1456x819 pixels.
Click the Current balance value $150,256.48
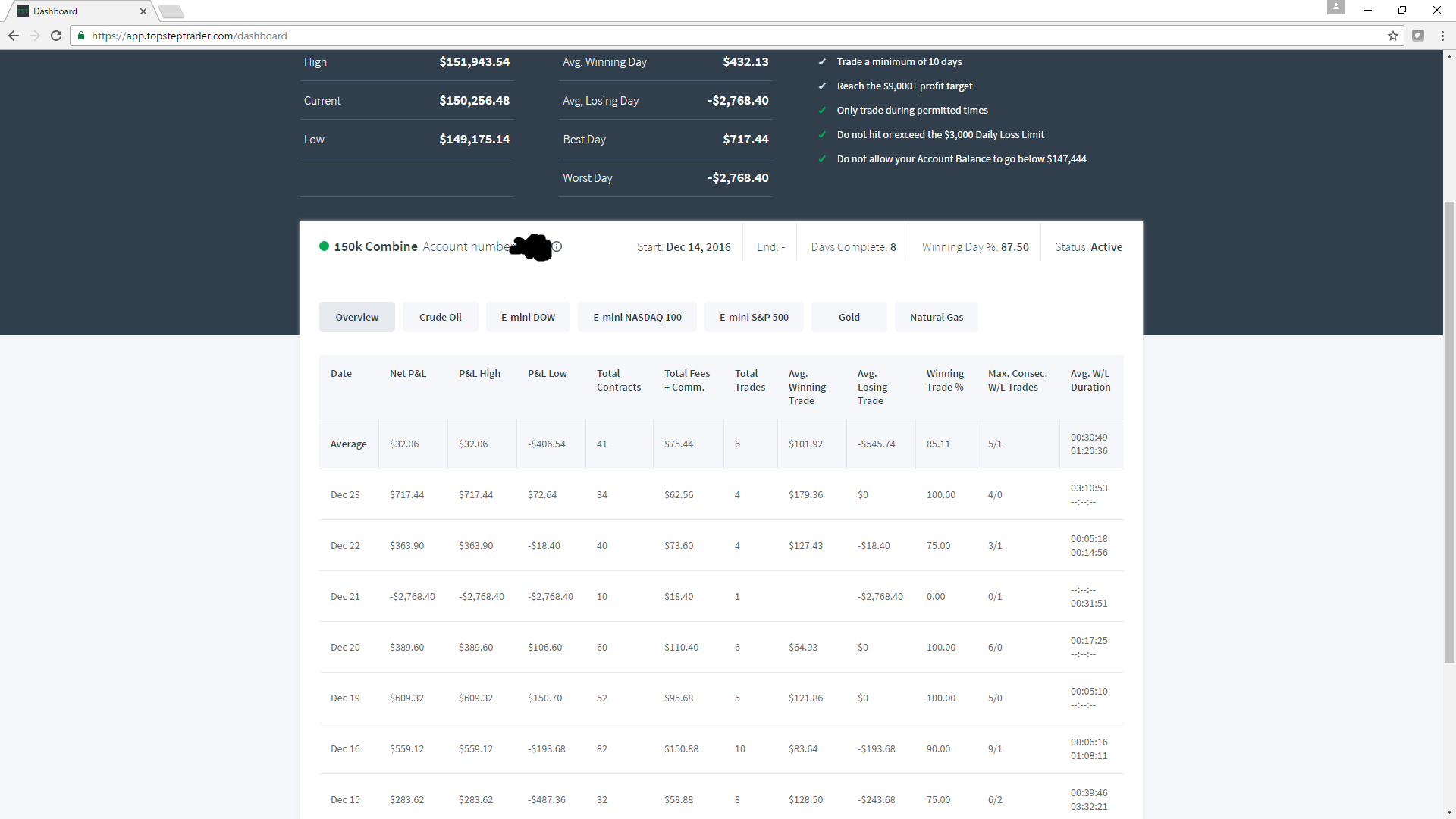475,100
